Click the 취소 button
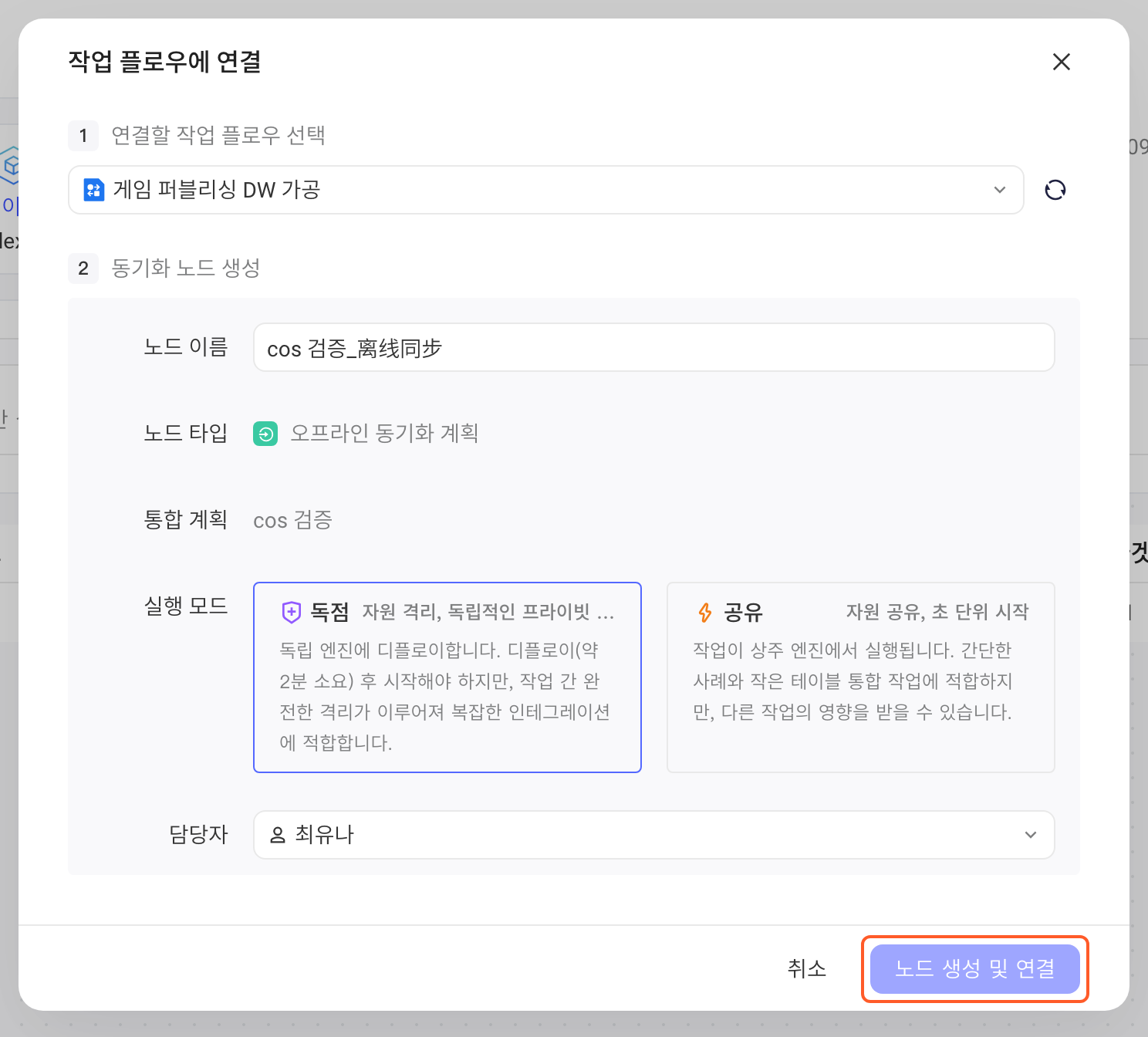The height and width of the screenshot is (1037, 1148). (807, 969)
